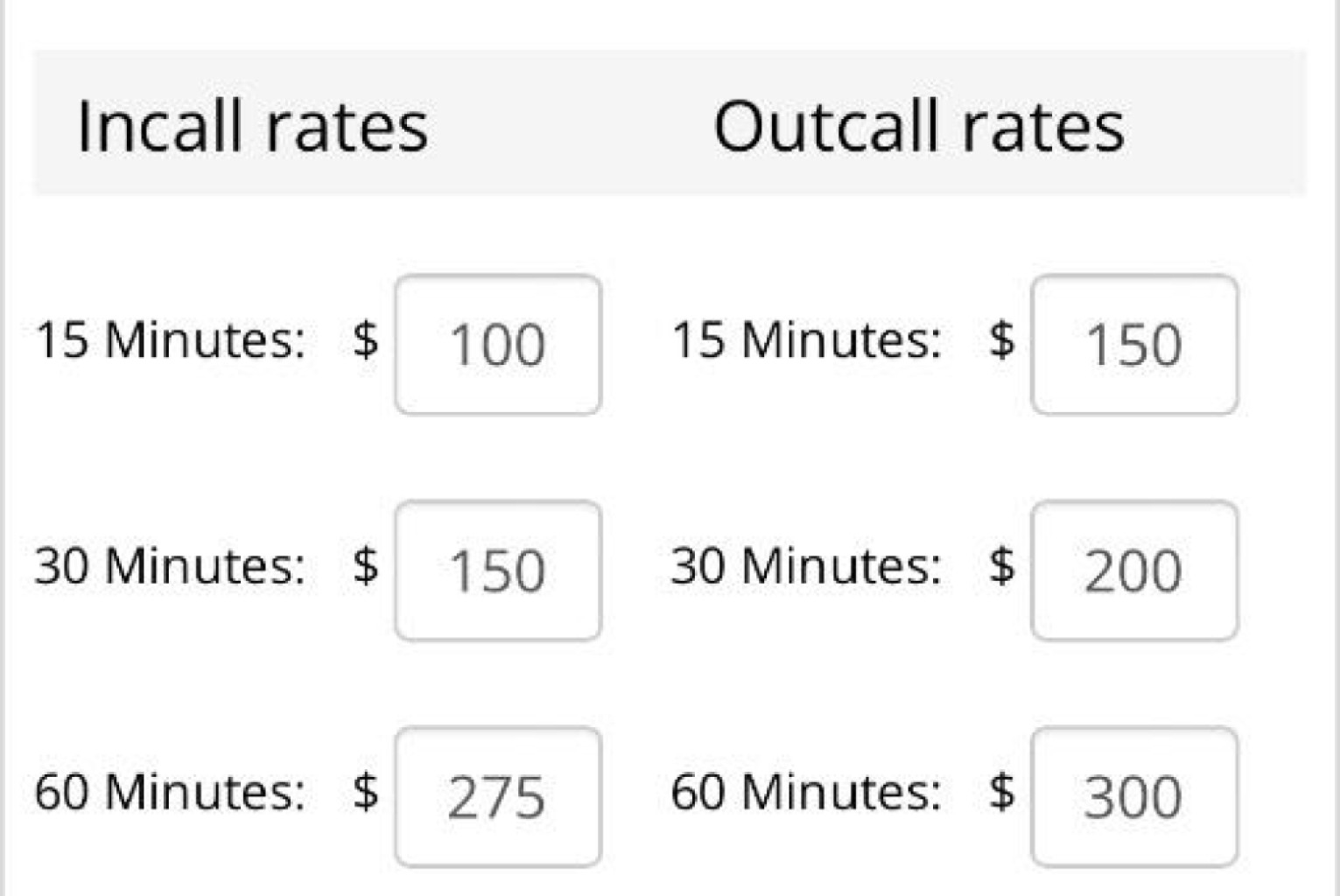Click the Outcall "15 Minutes:" label
This screenshot has width=1340, height=896.
coord(806,339)
